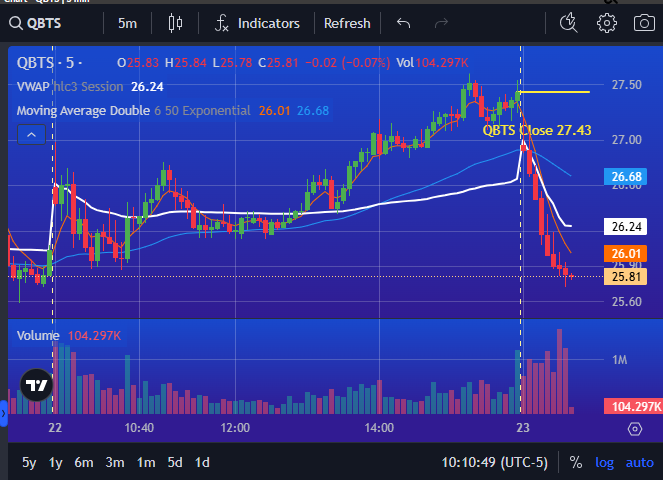Image resolution: width=663 pixels, height=480 pixels.
Task: Click the TradingView logo
Action: click(x=36, y=385)
